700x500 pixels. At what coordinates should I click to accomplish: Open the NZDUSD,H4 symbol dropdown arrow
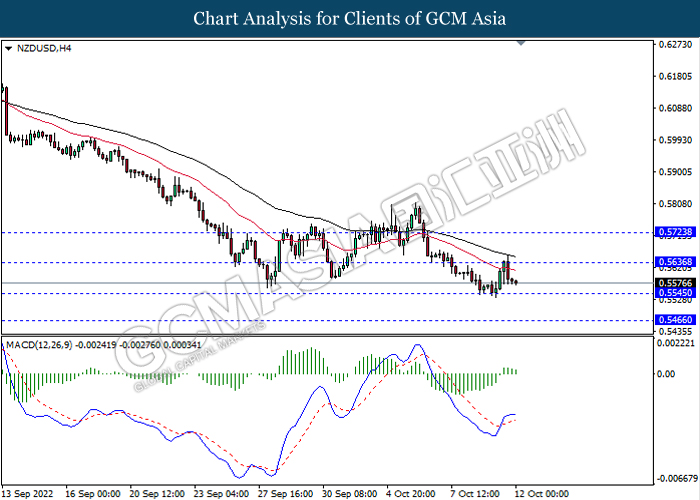[8, 49]
